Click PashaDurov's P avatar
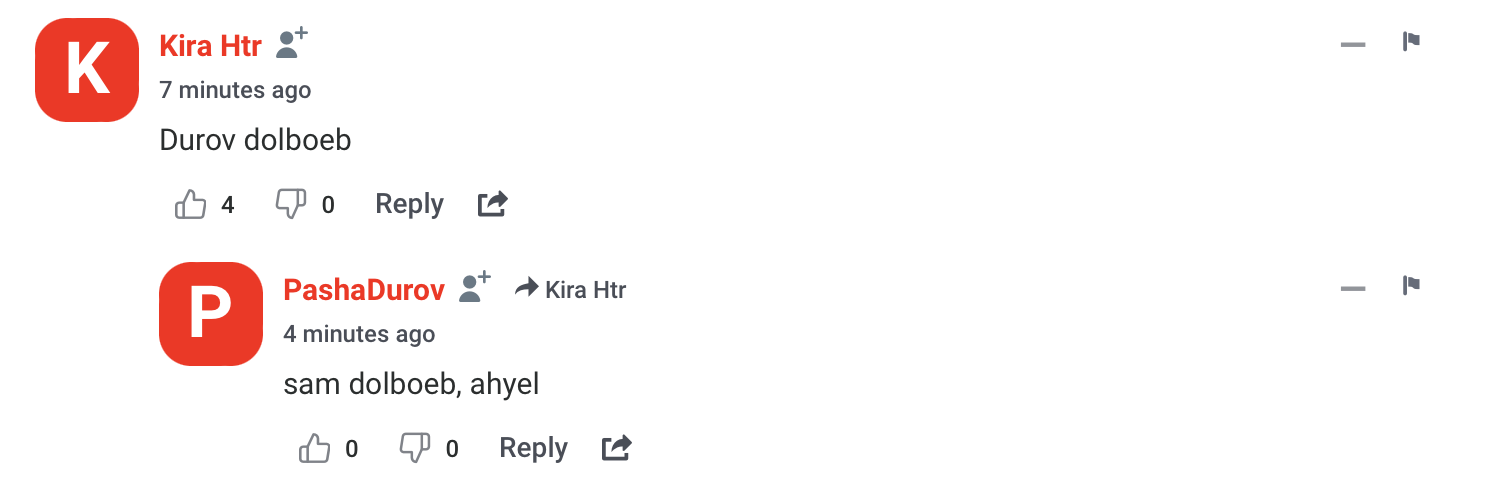 (211, 314)
